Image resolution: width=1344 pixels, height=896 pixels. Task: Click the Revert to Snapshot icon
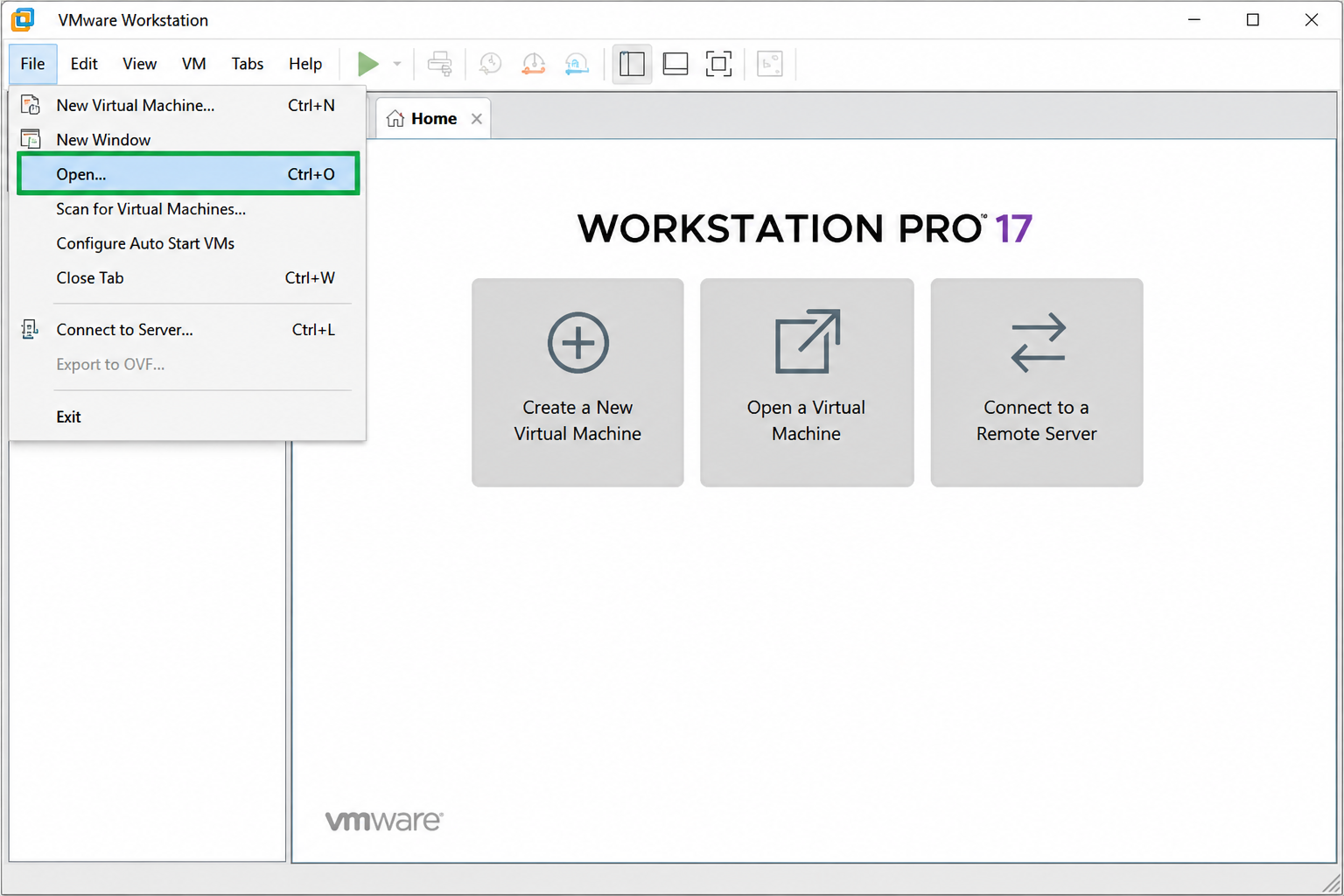534,64
